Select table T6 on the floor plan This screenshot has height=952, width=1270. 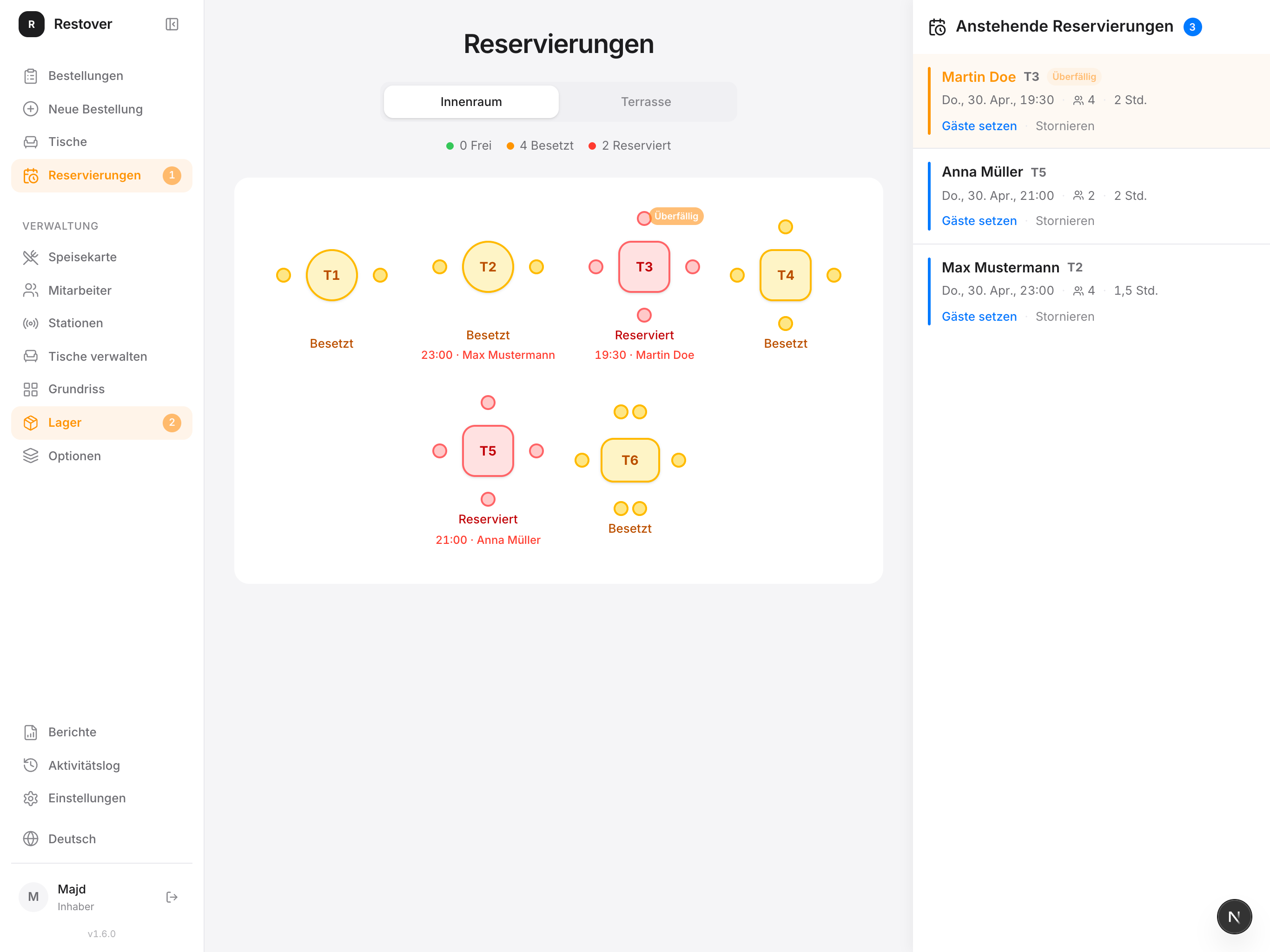pos(630,460)
